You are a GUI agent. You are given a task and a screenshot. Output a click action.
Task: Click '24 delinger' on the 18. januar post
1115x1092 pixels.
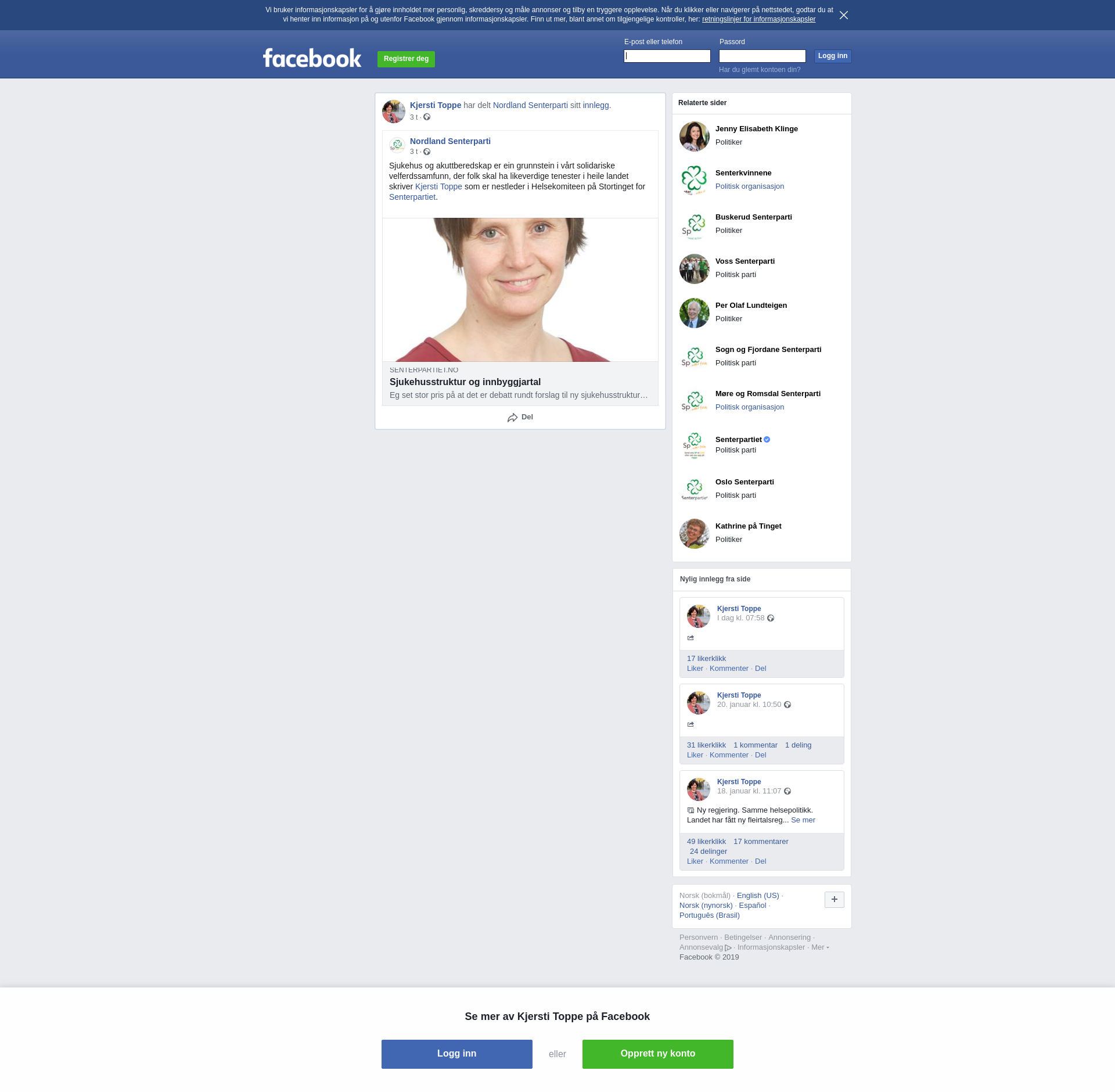tap(708, 852)
